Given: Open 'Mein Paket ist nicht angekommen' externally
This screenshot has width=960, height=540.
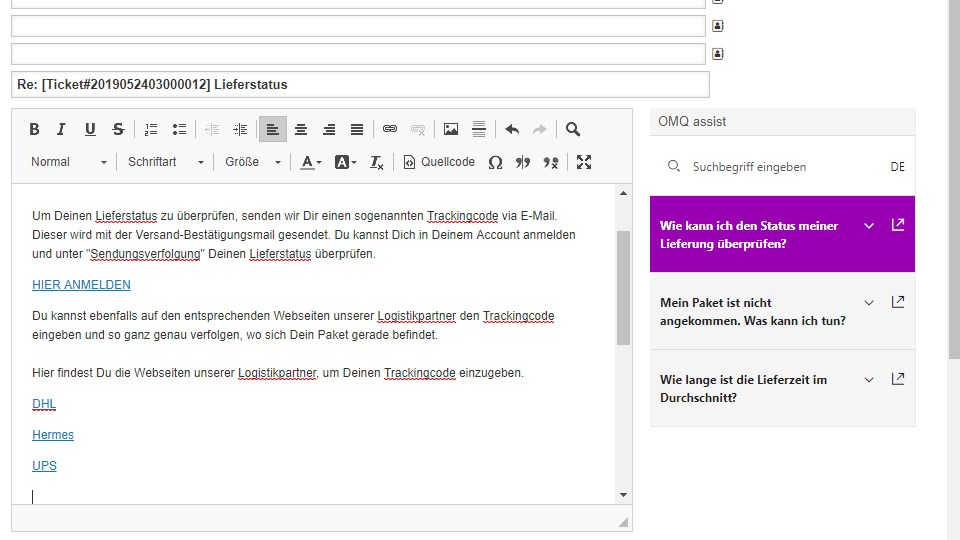Looking at the screenshot, I should pos(898,302).
